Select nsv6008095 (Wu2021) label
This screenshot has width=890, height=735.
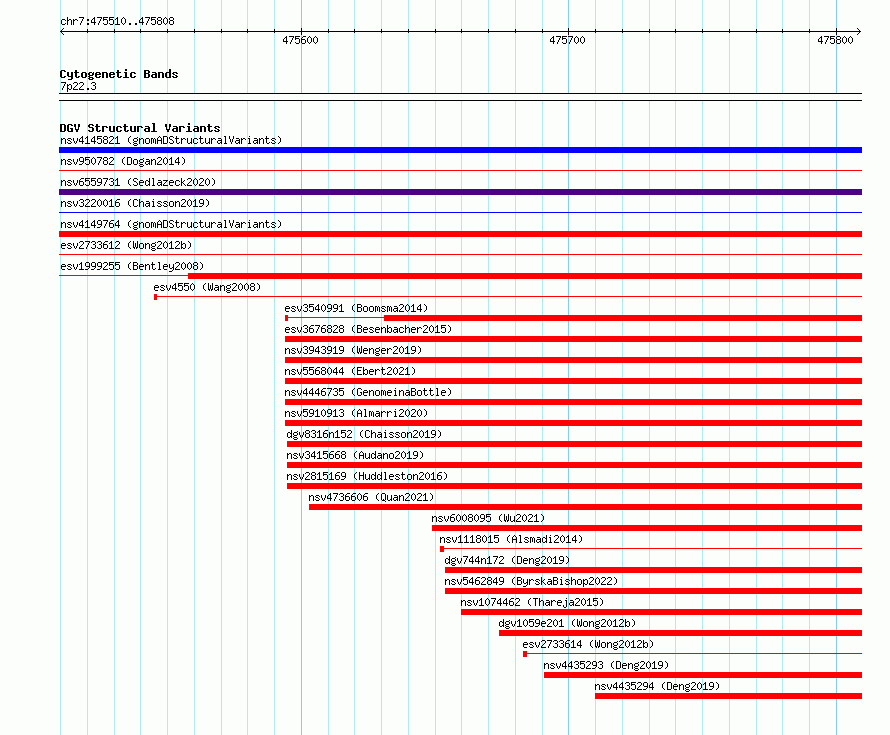coord(488,518)
